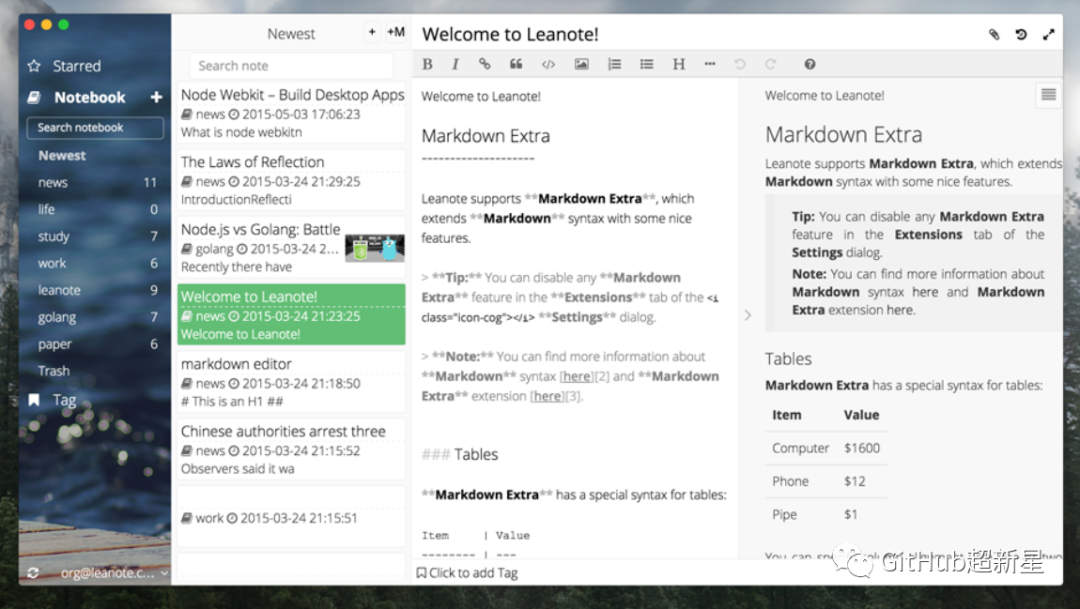
Task: Open the attachments paperclip icon
Action: pos(994,34)
